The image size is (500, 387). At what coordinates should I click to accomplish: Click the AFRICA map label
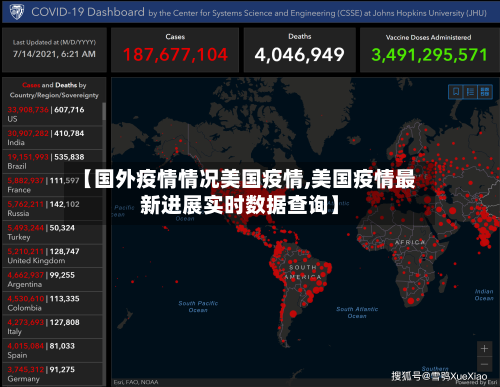(410, 242)
